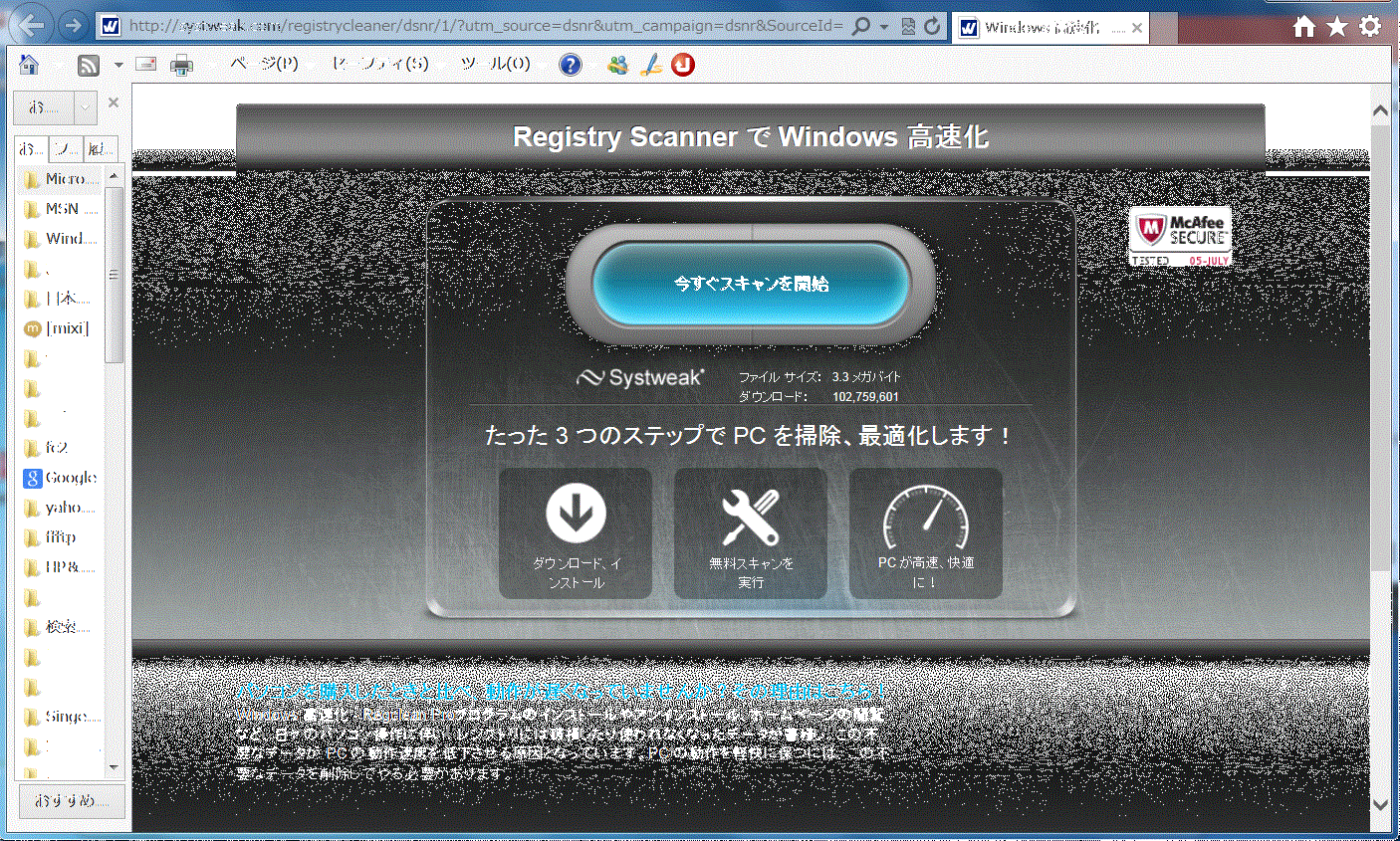
Task: Open favorites via the star icon
Action: [x=1336, y=27]
